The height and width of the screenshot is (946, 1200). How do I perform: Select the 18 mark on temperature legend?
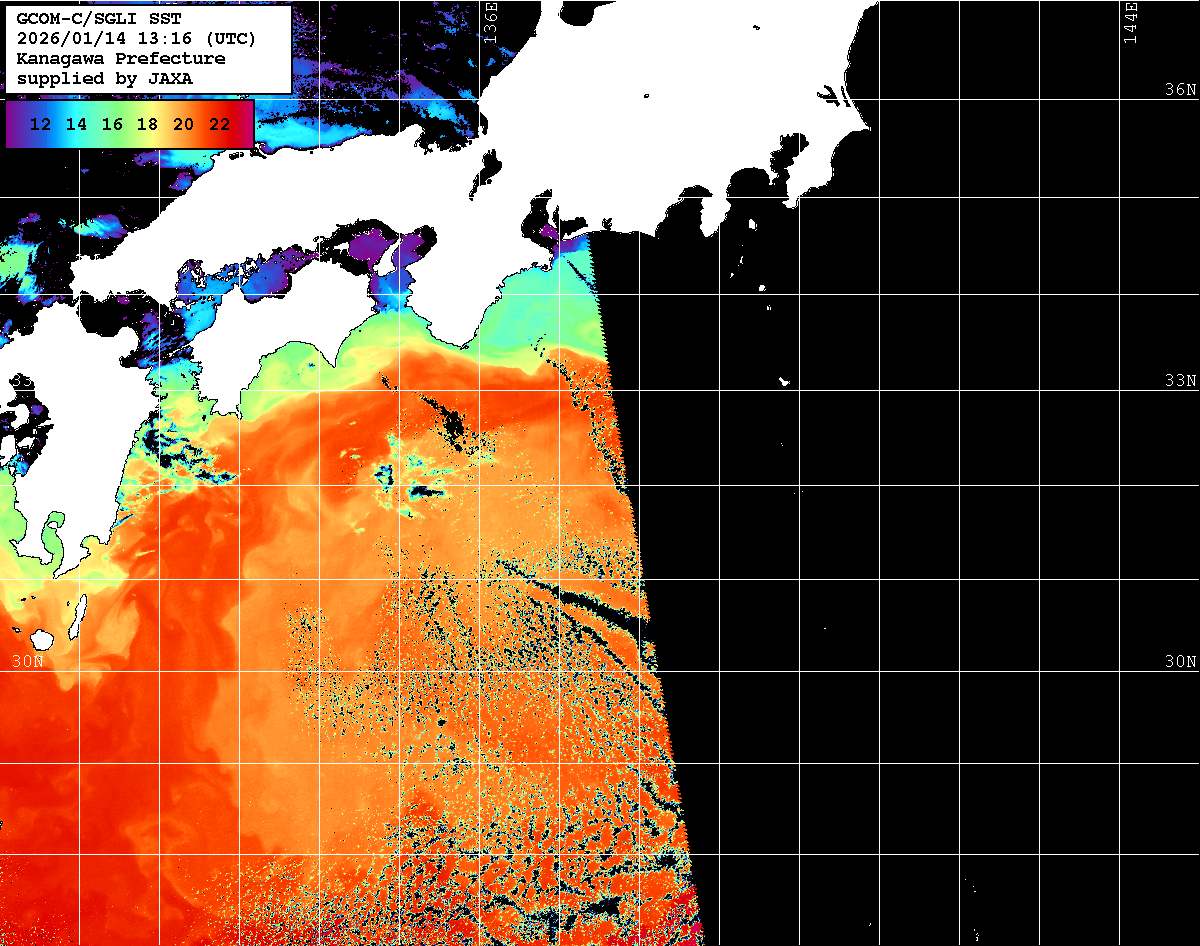click(x=147, y=124)
